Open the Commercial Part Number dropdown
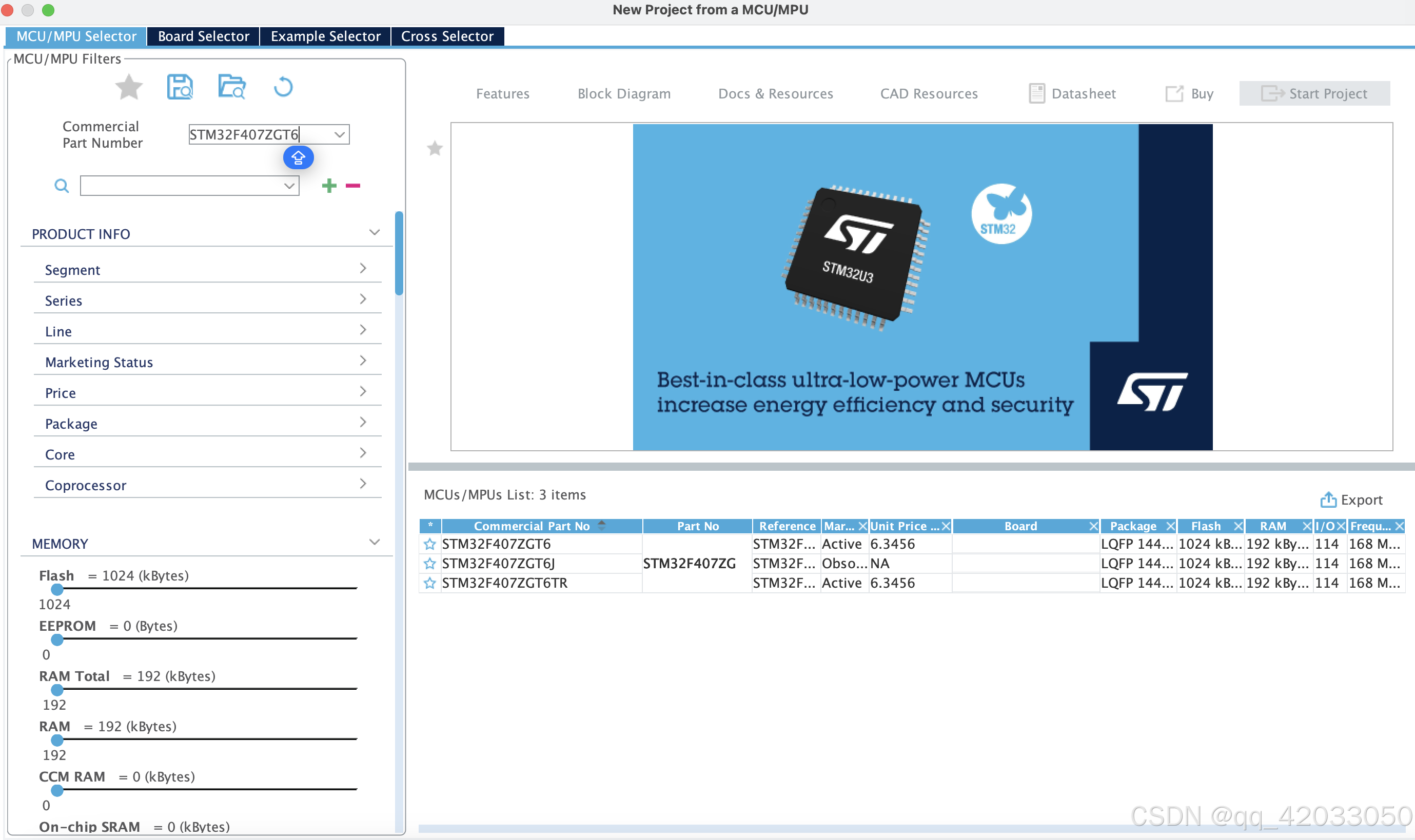 pos(339,135)
